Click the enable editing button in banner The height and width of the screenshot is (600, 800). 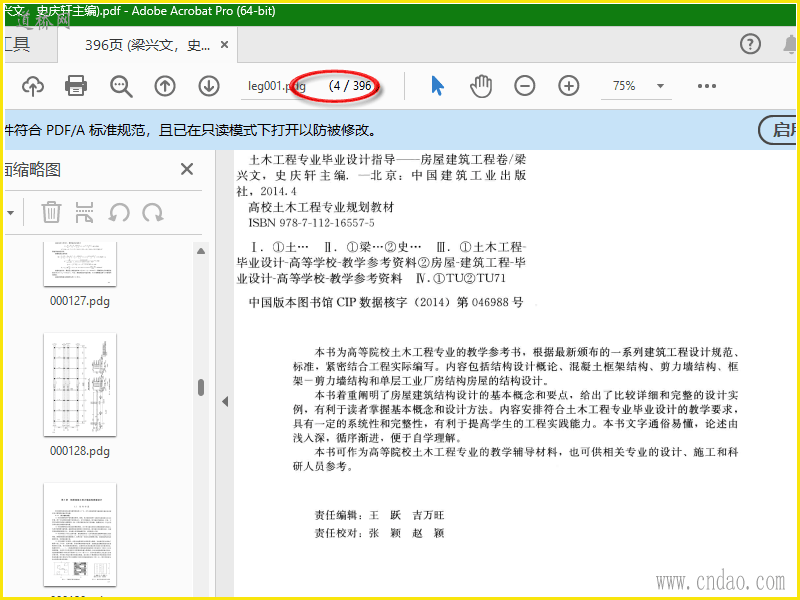tap(779, 130)
